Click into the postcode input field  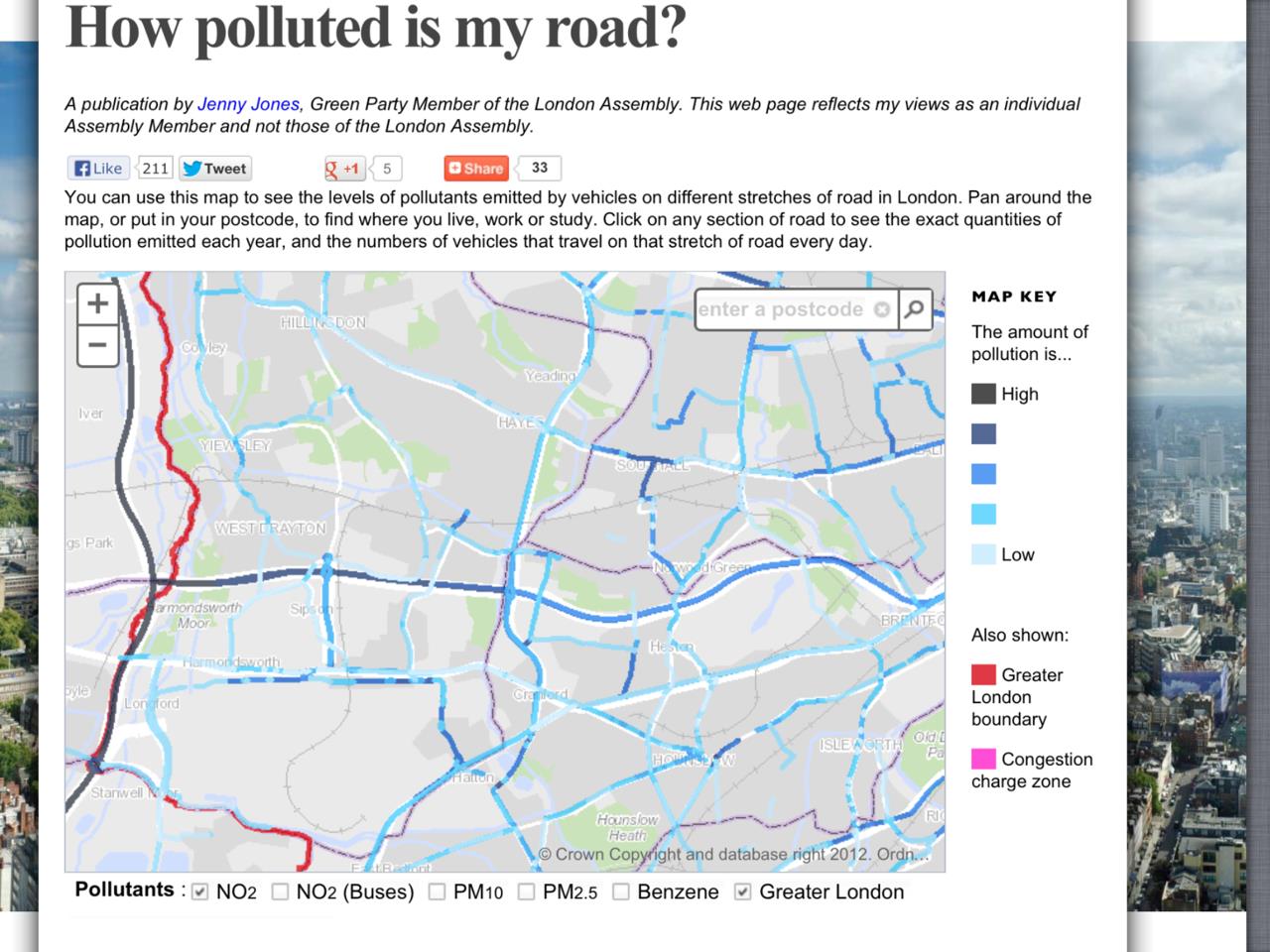[781, 309]
